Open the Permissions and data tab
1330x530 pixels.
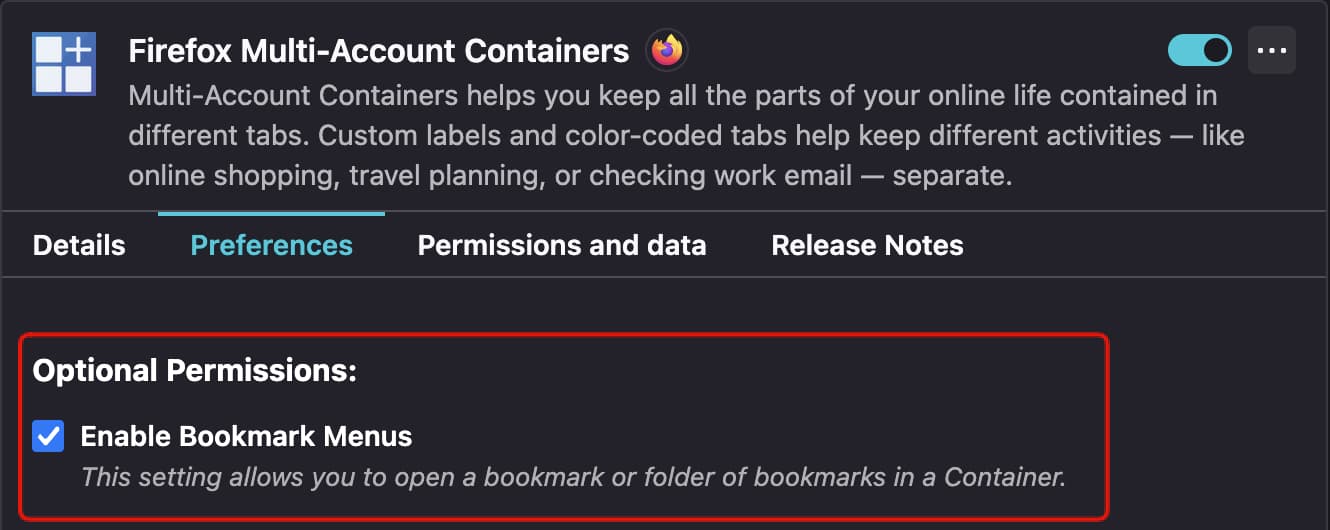point(562,245)
